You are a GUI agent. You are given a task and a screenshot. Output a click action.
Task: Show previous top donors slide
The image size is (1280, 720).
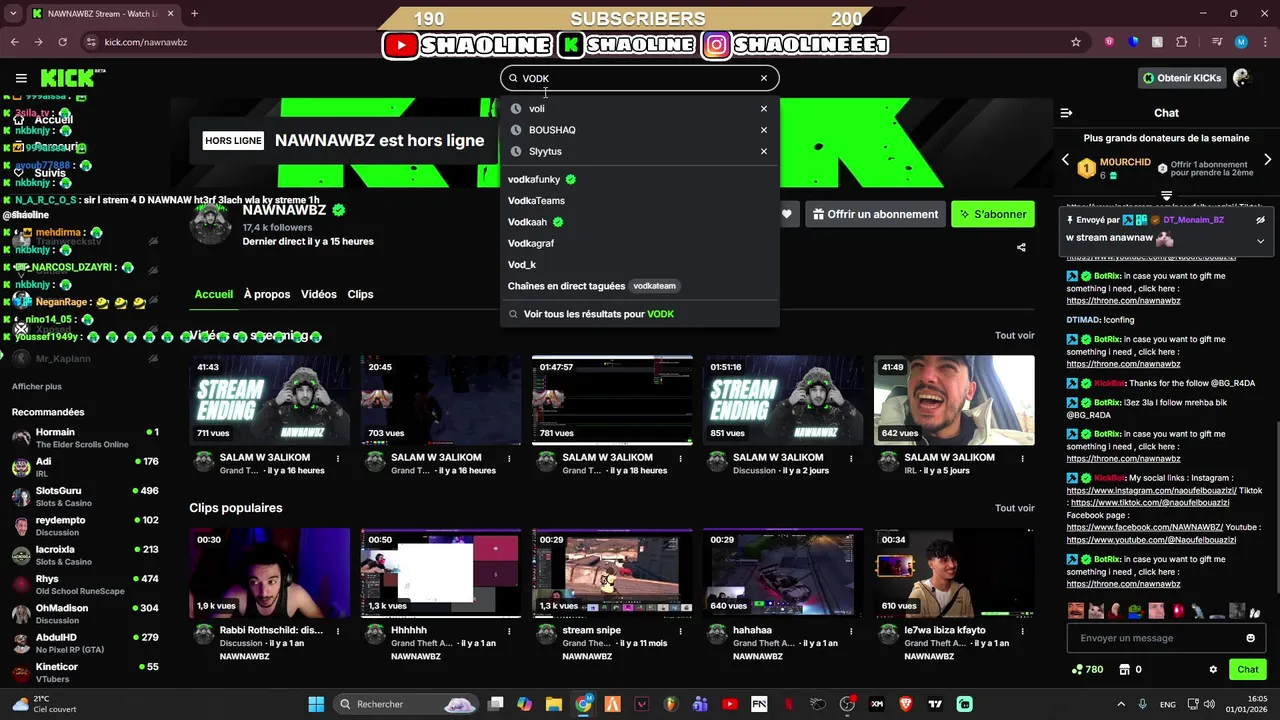coord(1065,160)
